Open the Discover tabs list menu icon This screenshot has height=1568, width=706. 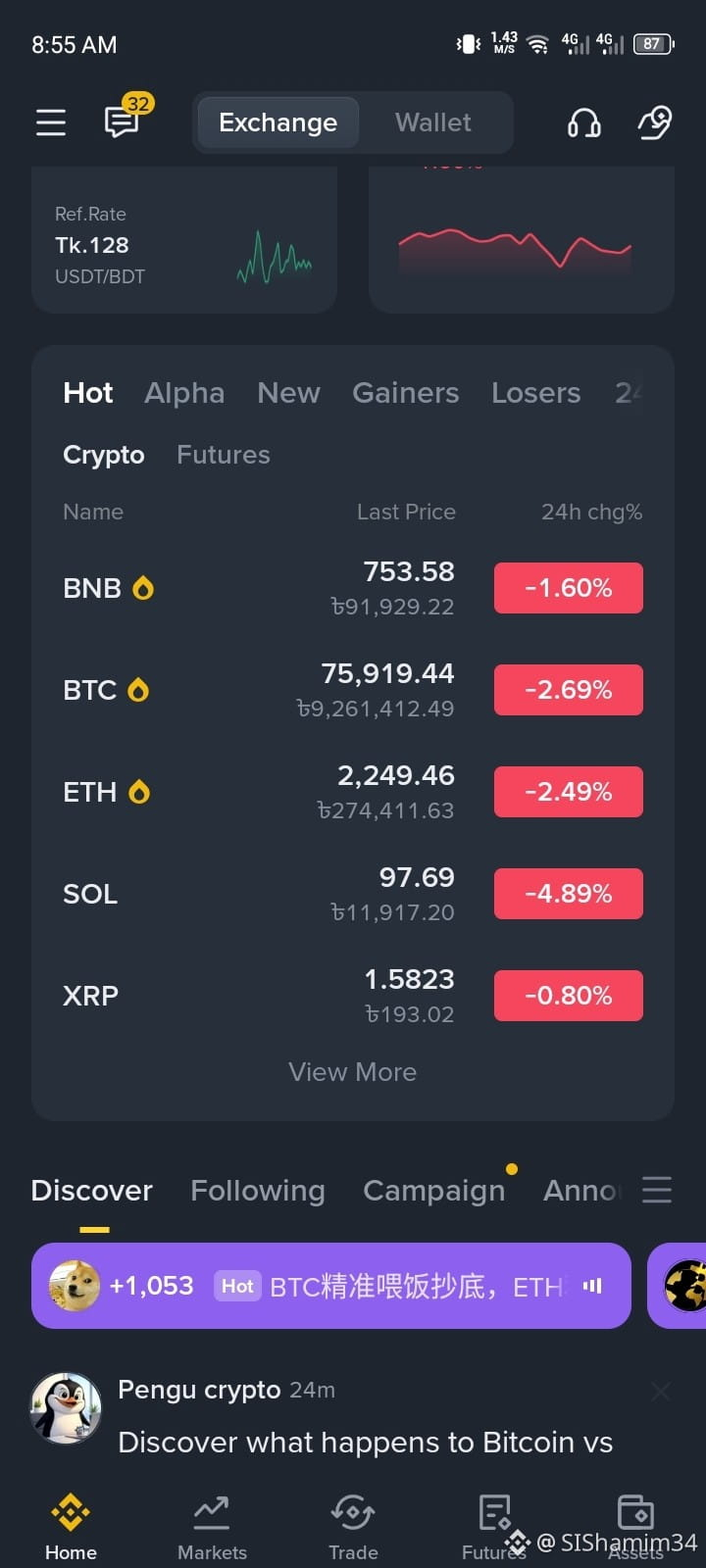657,1190
